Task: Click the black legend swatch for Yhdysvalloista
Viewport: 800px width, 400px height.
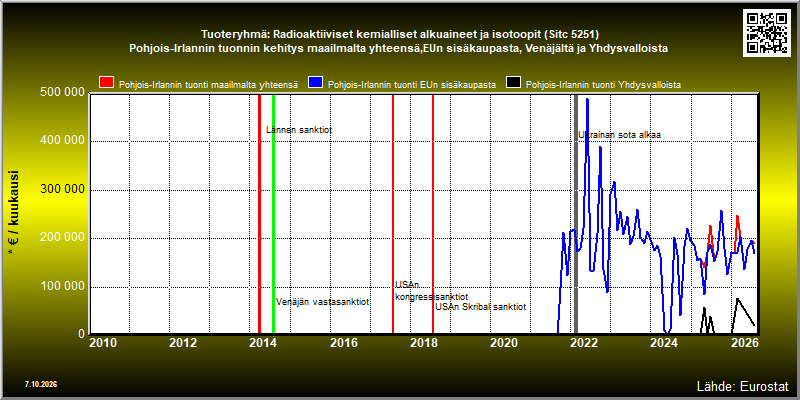Action: pos(514,83)
